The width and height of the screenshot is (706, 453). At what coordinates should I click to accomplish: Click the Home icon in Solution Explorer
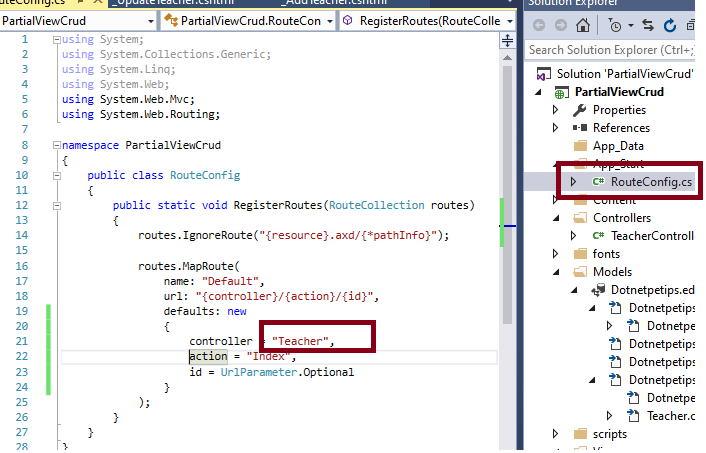(585, 25)
